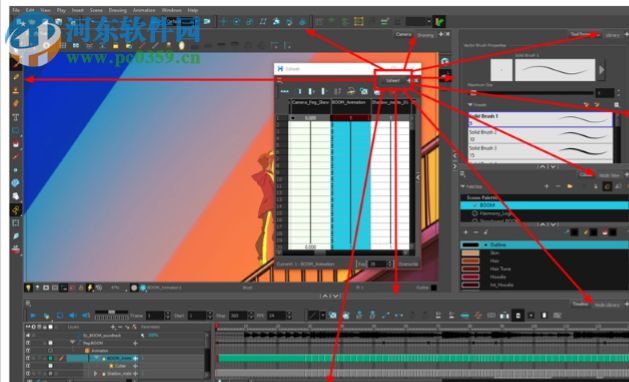The image size is (629, 382).
Task: Toggle visibility of Peg-BOOM layer
Action: [28, 343]
